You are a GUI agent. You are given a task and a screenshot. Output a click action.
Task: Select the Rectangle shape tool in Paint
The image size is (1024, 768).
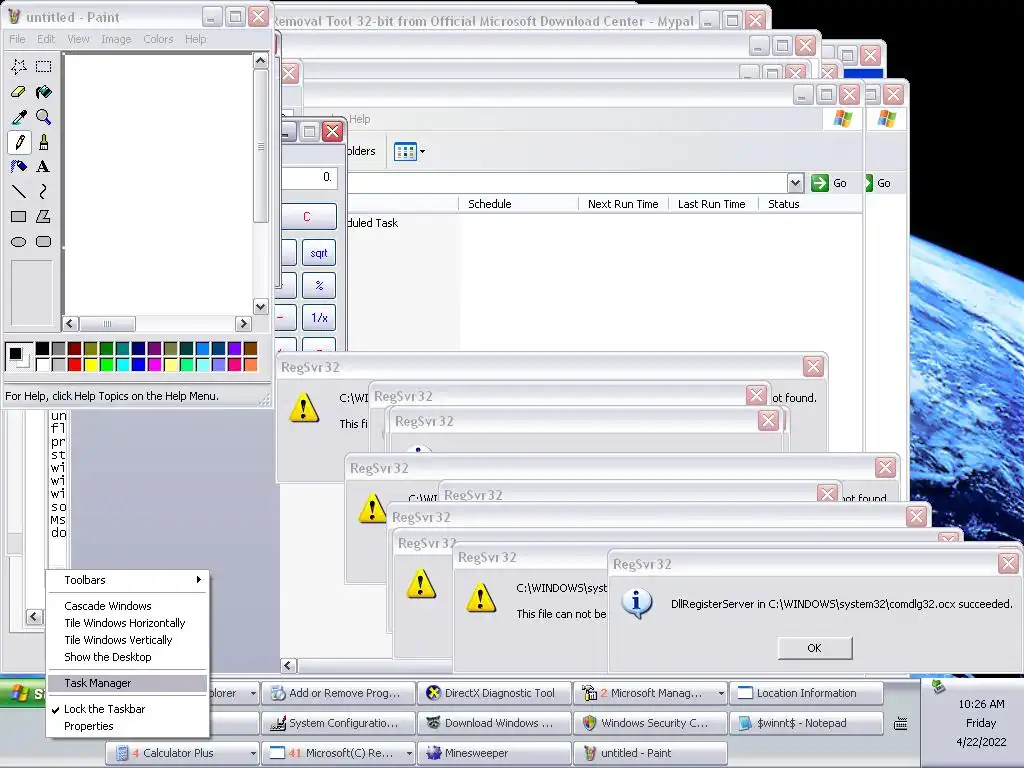coord(19,216)
